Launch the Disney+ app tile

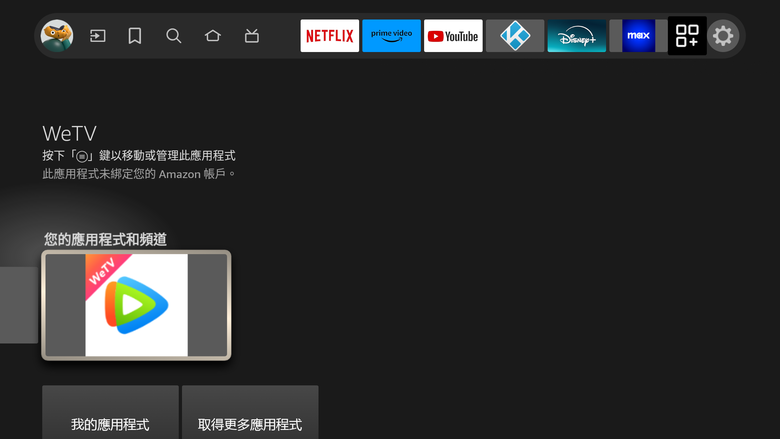pyautogui.click(x=577, y=36)
